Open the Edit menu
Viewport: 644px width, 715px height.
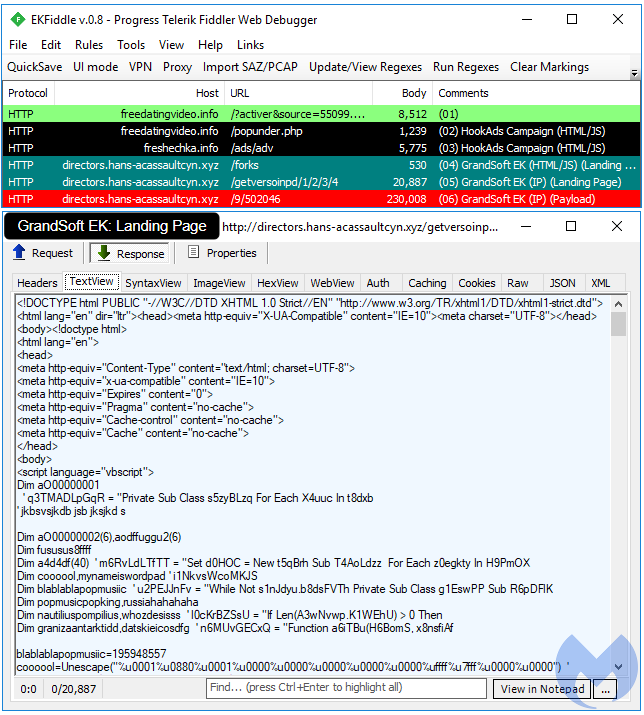[x=51, y=45]
